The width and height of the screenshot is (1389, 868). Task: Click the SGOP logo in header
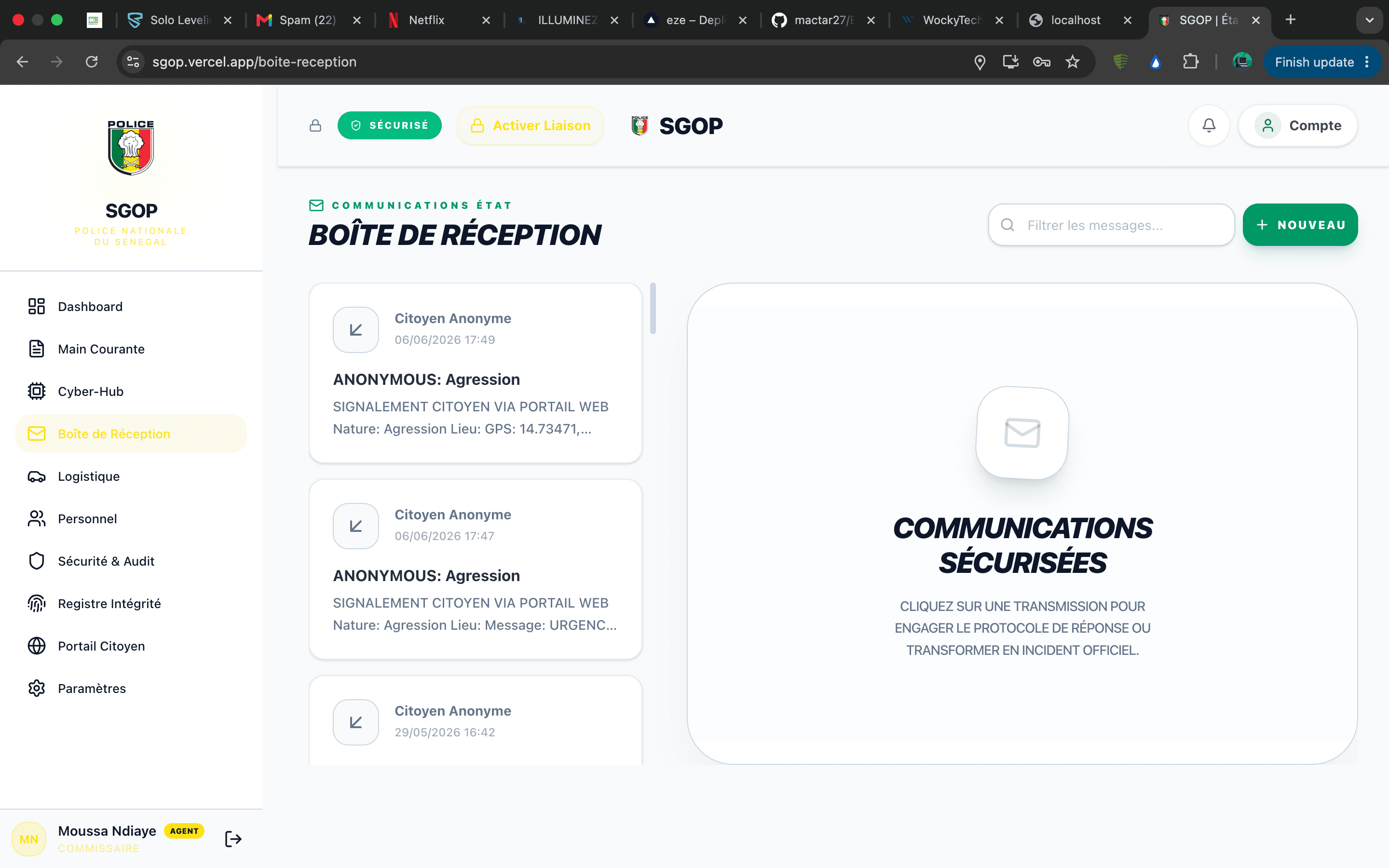677,126
